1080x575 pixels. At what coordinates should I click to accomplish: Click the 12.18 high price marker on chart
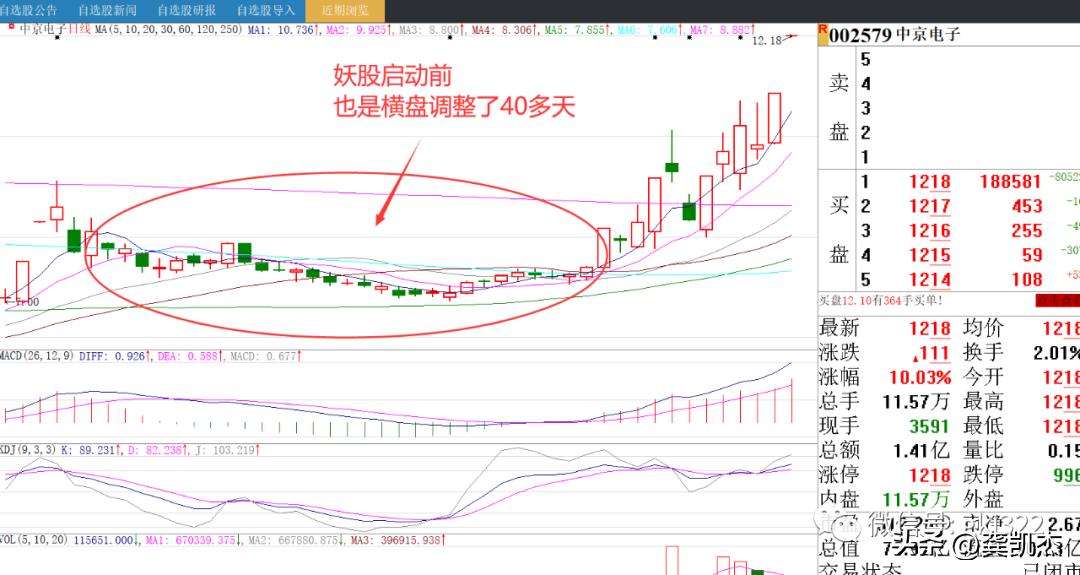(767, 41)
